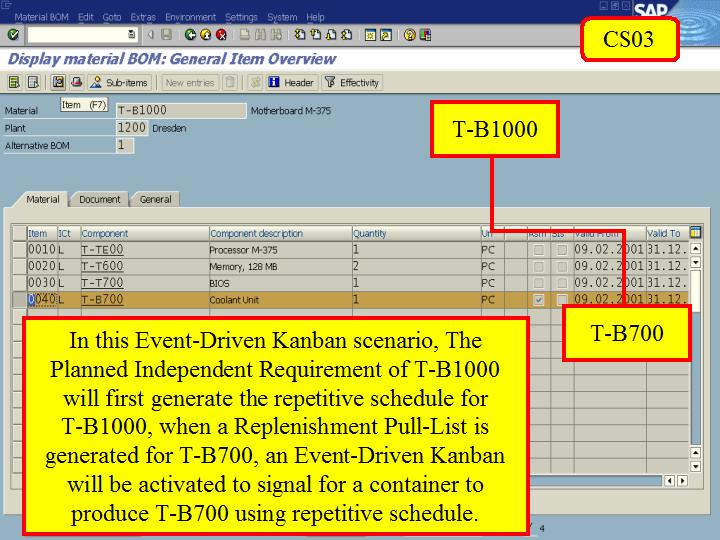Image resolution: width=720 pixels, height=540 pixels.
Task: Open component link T-T600
Action: 102,266
